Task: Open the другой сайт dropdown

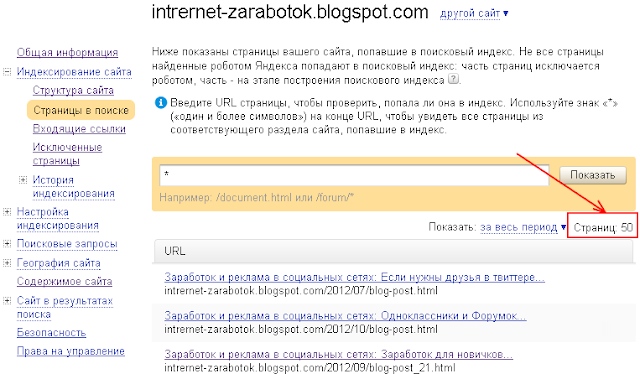Action: (474, 13)
